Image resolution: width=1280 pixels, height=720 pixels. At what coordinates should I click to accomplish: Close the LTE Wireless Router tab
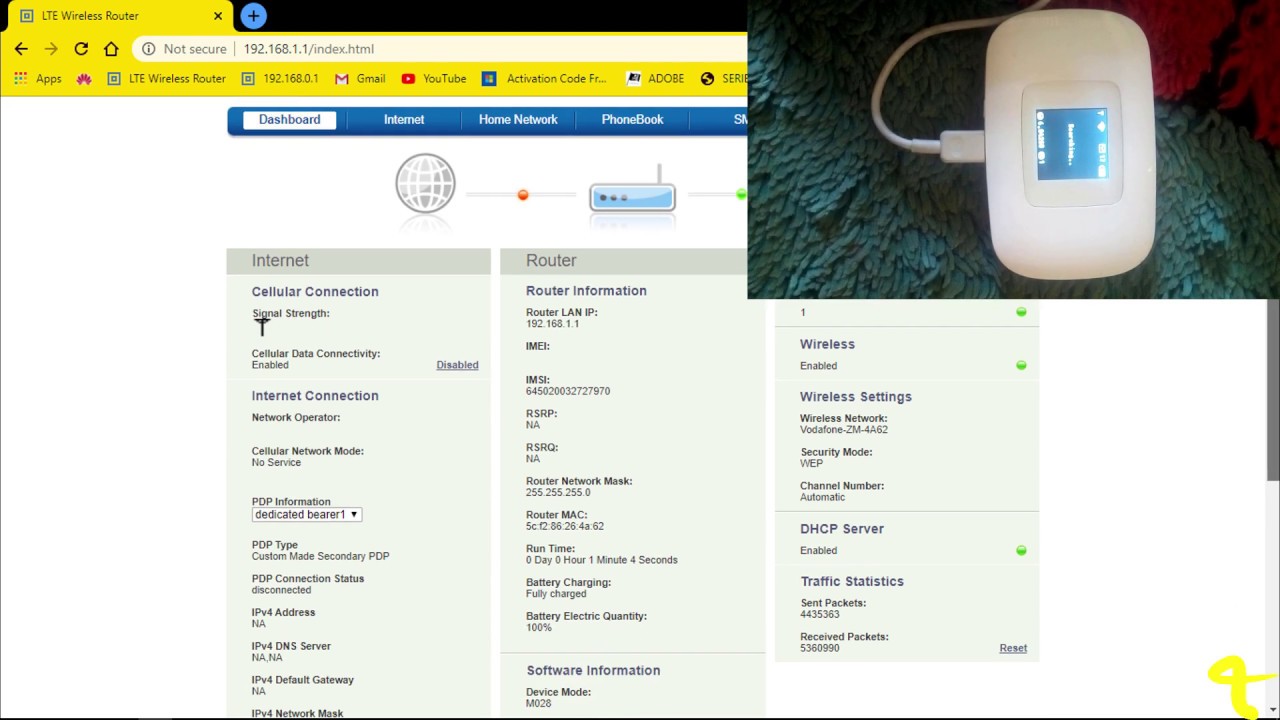(x=218, y=16)
